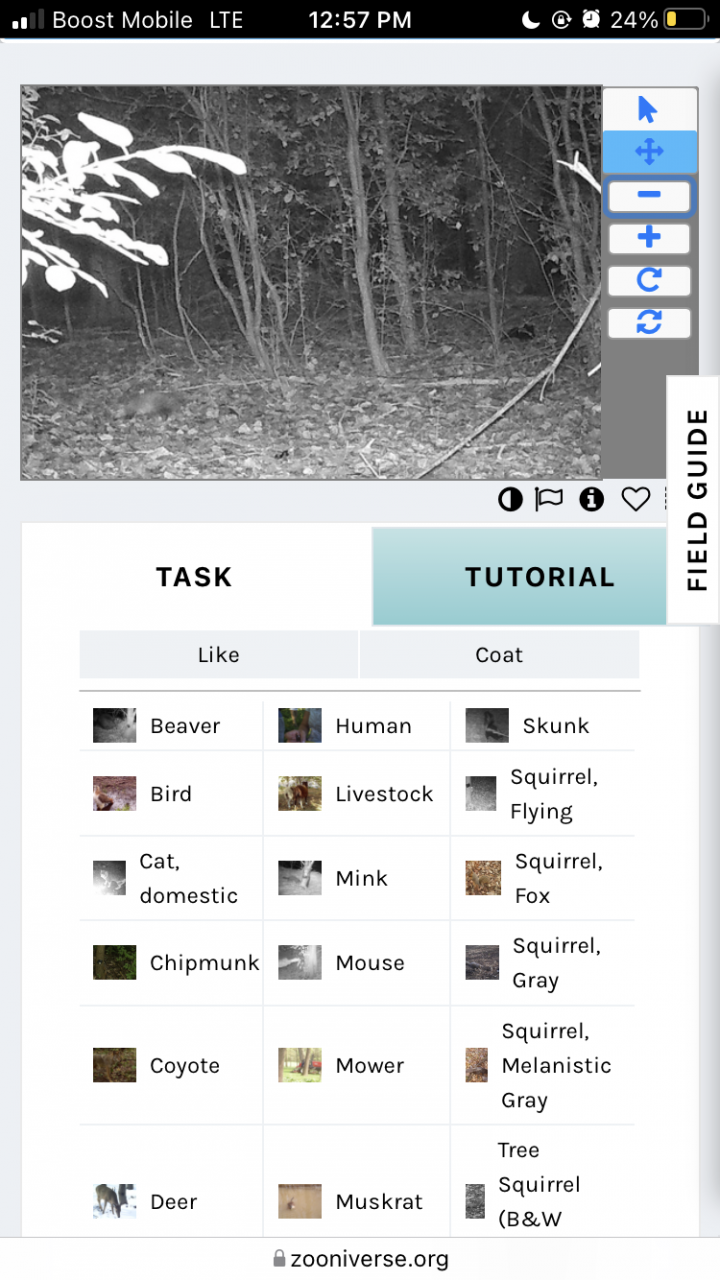Tap the zooniverse.org address bar
Image resolution: width=720 pixels, height=1280 pixels.
tap(360, 1259)
